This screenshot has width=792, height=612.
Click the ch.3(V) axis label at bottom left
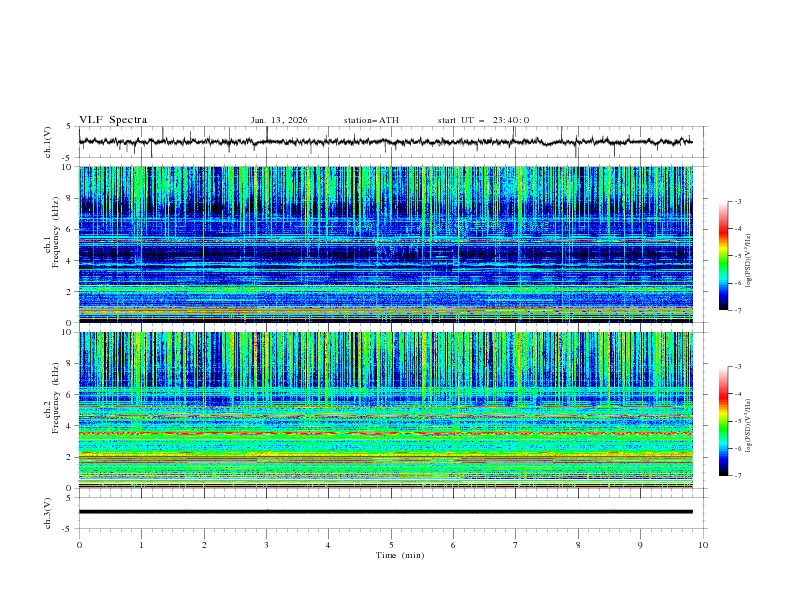[48, 512]
